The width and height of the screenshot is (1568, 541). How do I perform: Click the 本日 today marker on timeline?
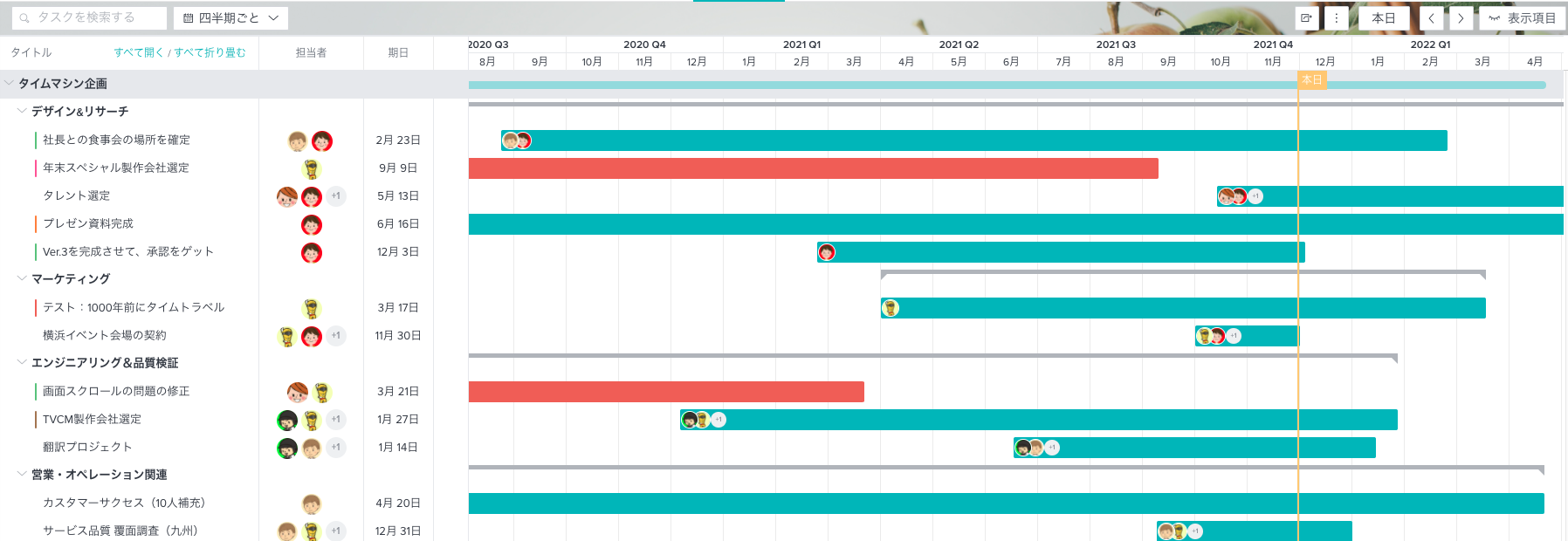(1312, 79)
